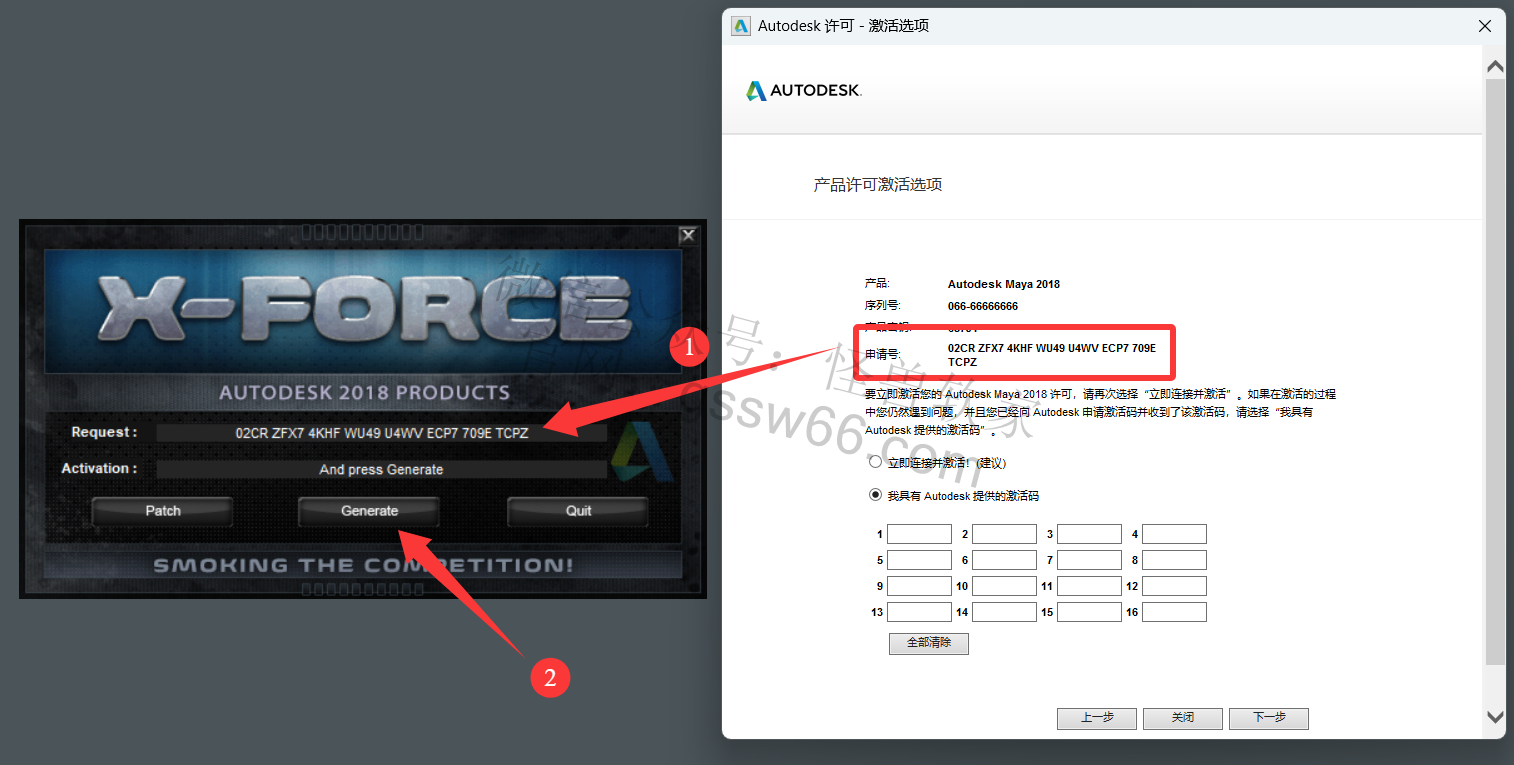
Task: Click the scrollbar down arrow in Autodesk dialog
Action: coord(1495,717)
